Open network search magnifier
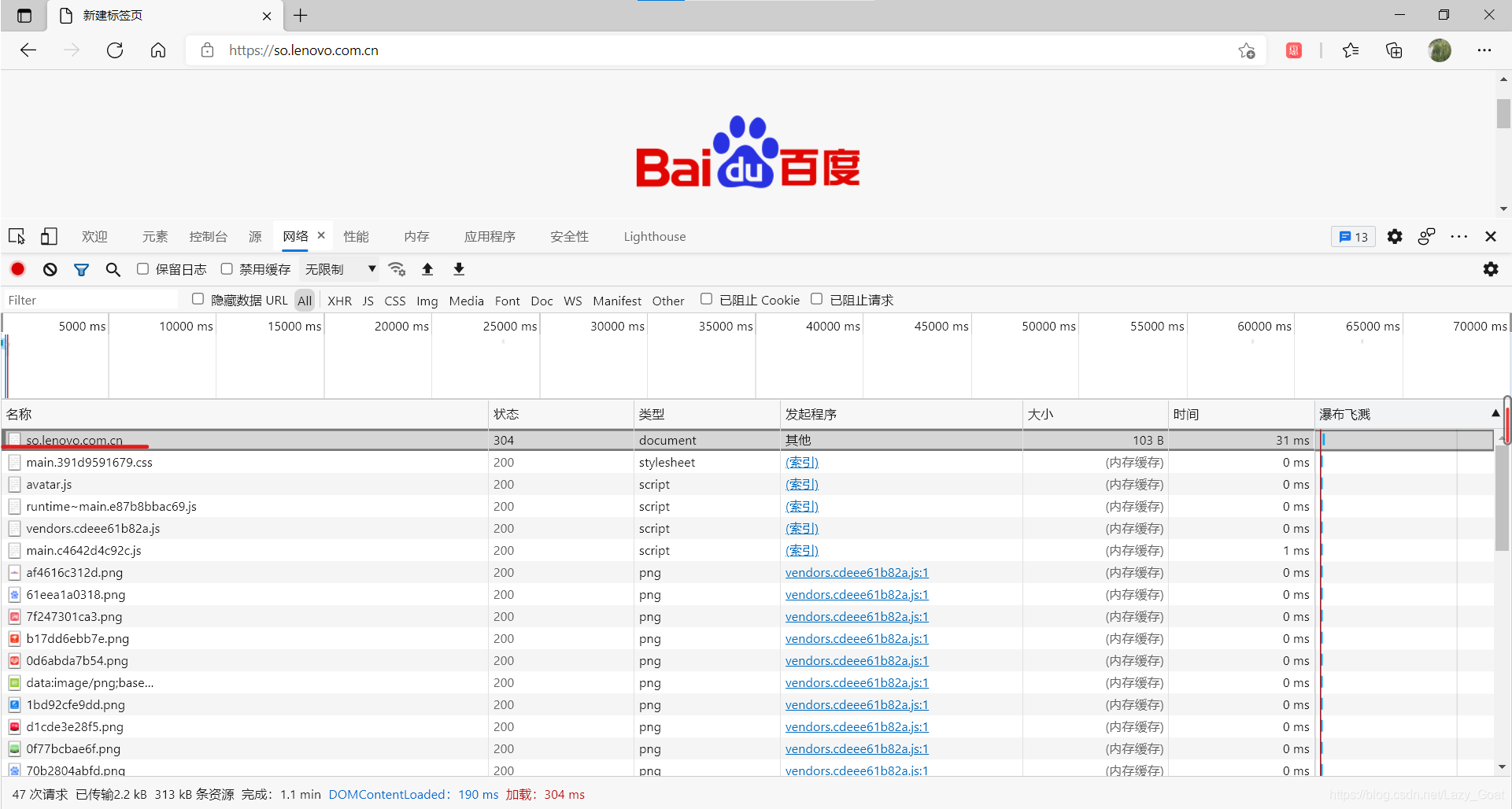This screenshot has width=1512, height=809. click(113, 269)
